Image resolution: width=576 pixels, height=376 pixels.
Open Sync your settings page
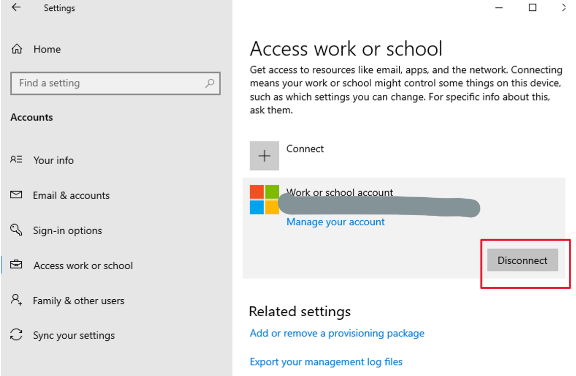[x=74, y=336]
